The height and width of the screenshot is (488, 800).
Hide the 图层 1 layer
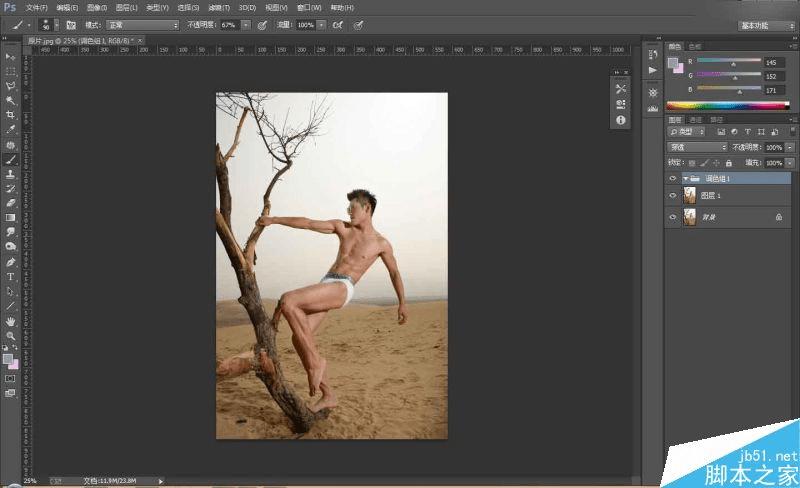[x=673, y=196]
